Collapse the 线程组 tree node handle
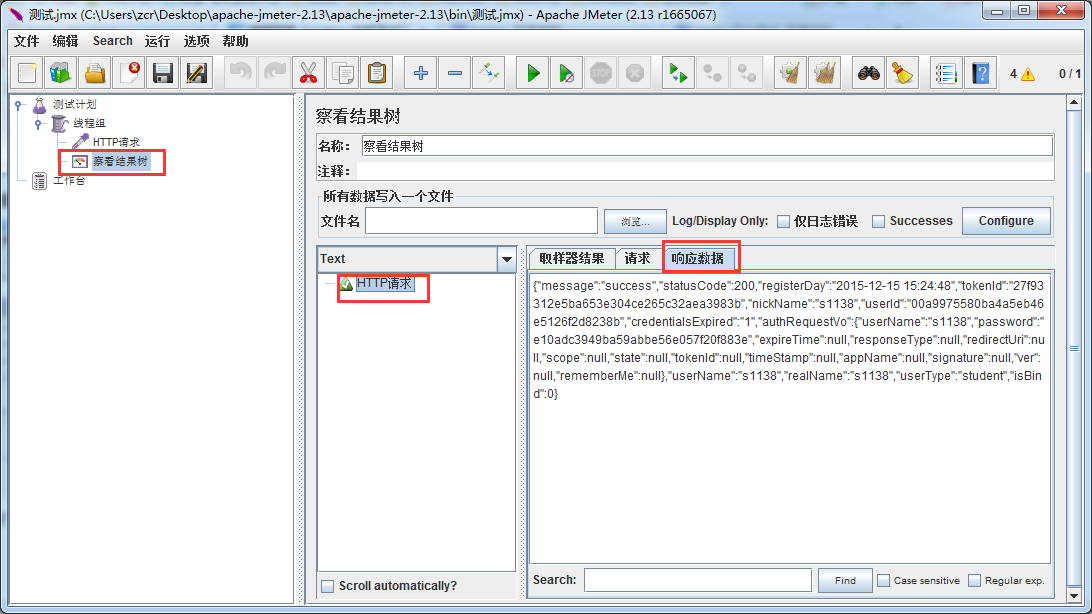The image size is (1092, 614). 38,123
